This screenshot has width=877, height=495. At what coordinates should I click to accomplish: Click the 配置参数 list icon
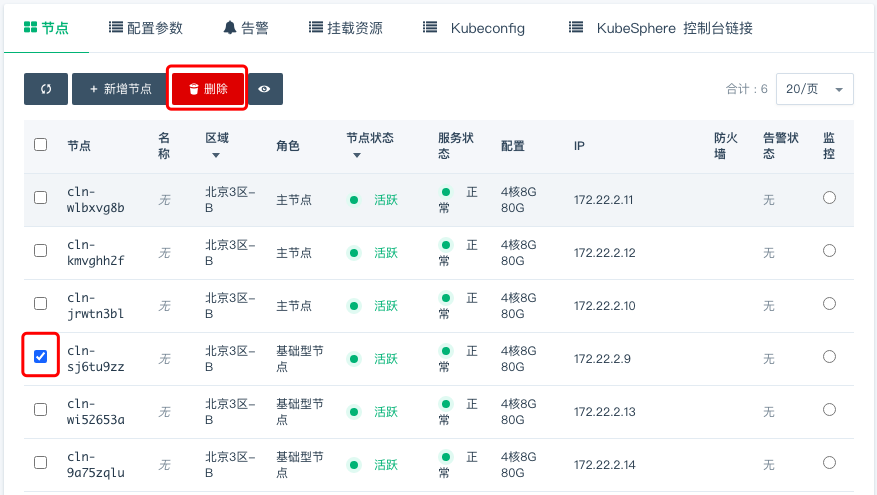click(x=116, y=27)
